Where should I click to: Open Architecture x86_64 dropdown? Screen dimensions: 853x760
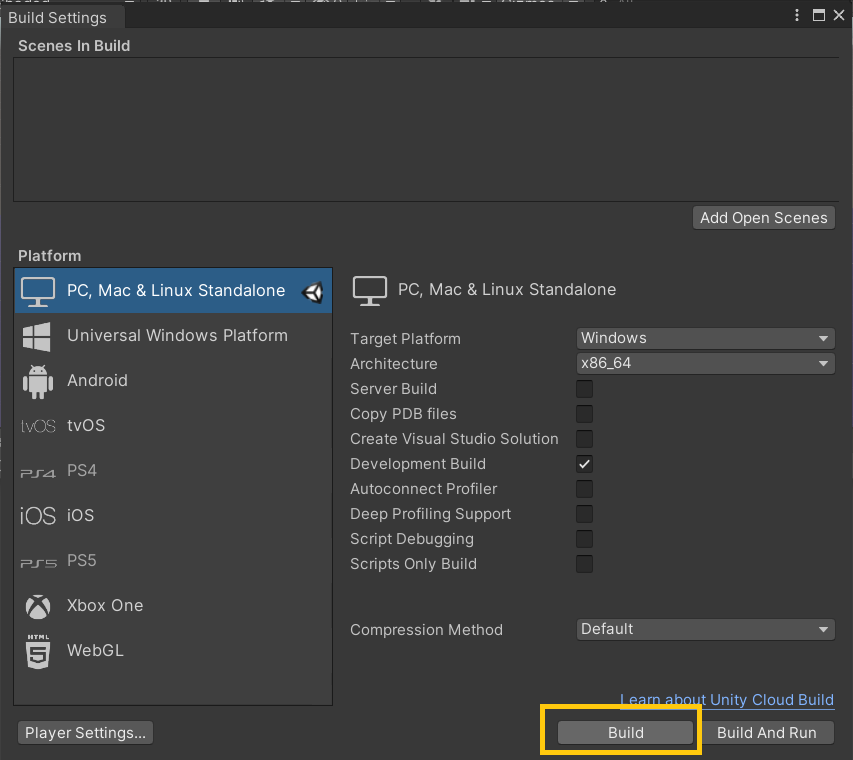705,363
